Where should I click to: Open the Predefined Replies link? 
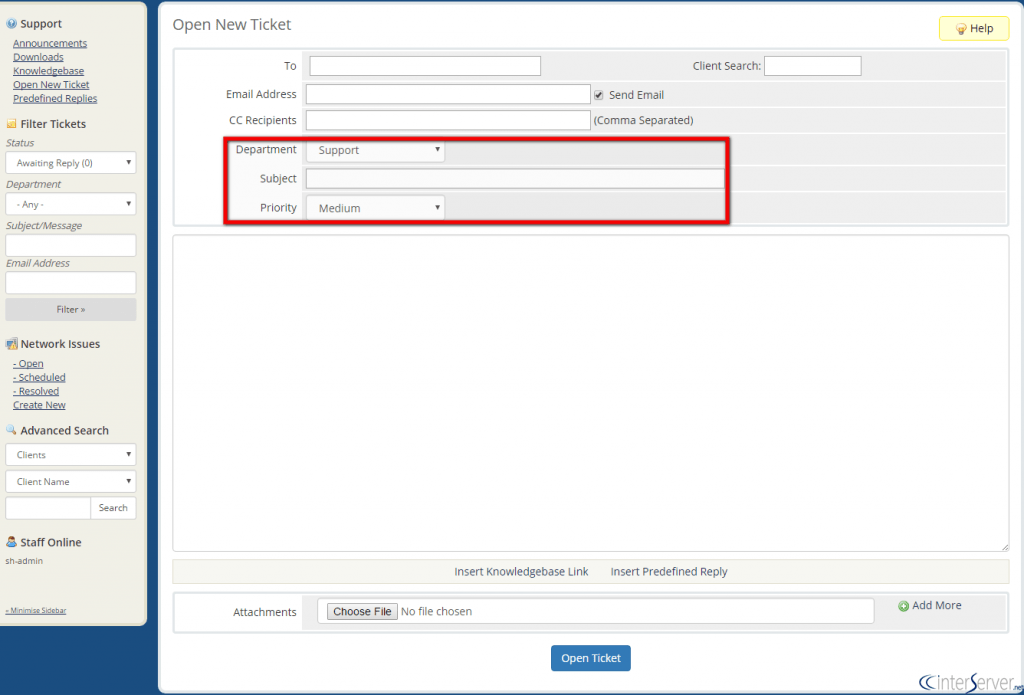coord(55,98)
